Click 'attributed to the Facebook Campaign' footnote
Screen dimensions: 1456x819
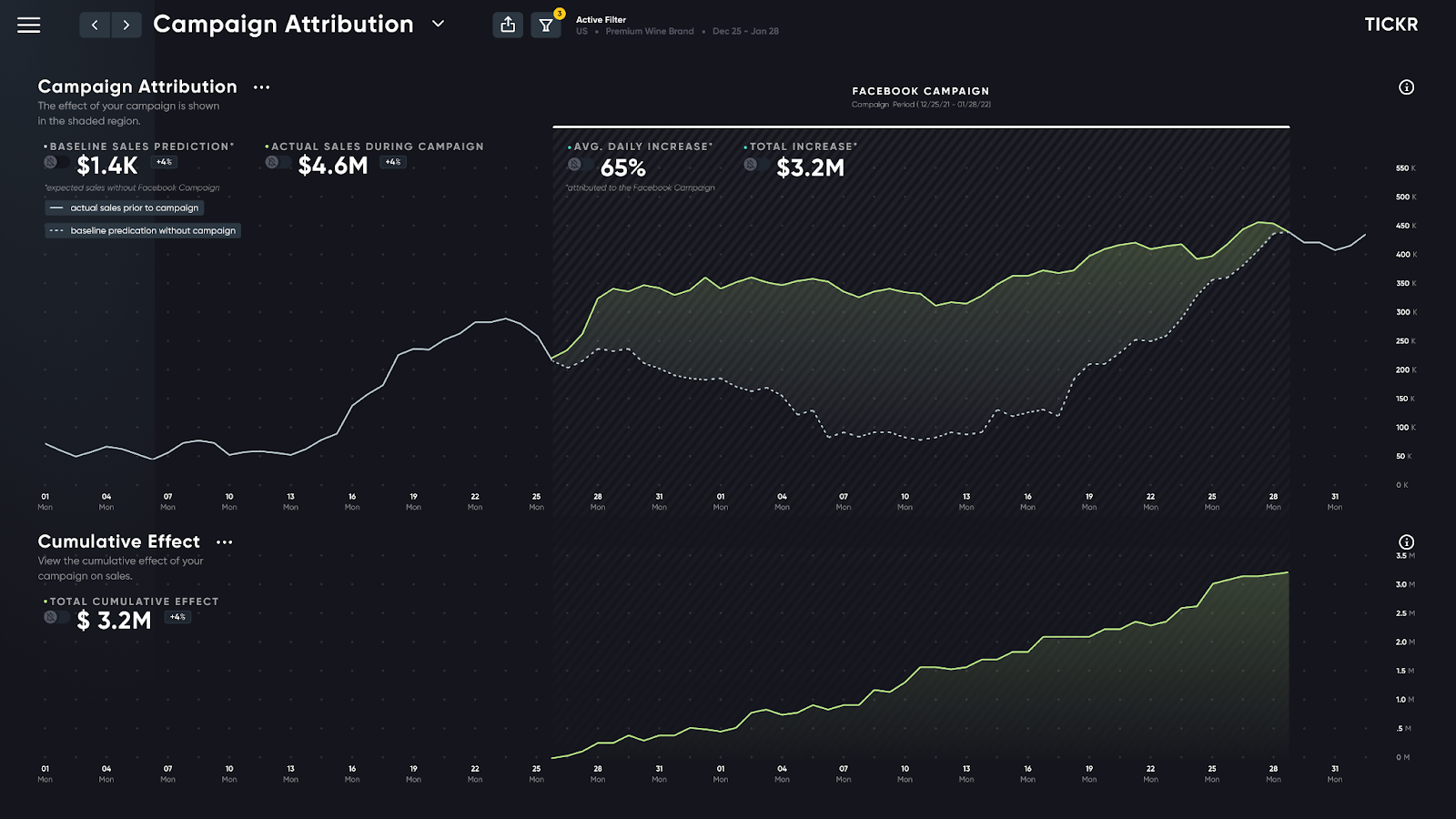pyautogui.click(x=641, y=188)
